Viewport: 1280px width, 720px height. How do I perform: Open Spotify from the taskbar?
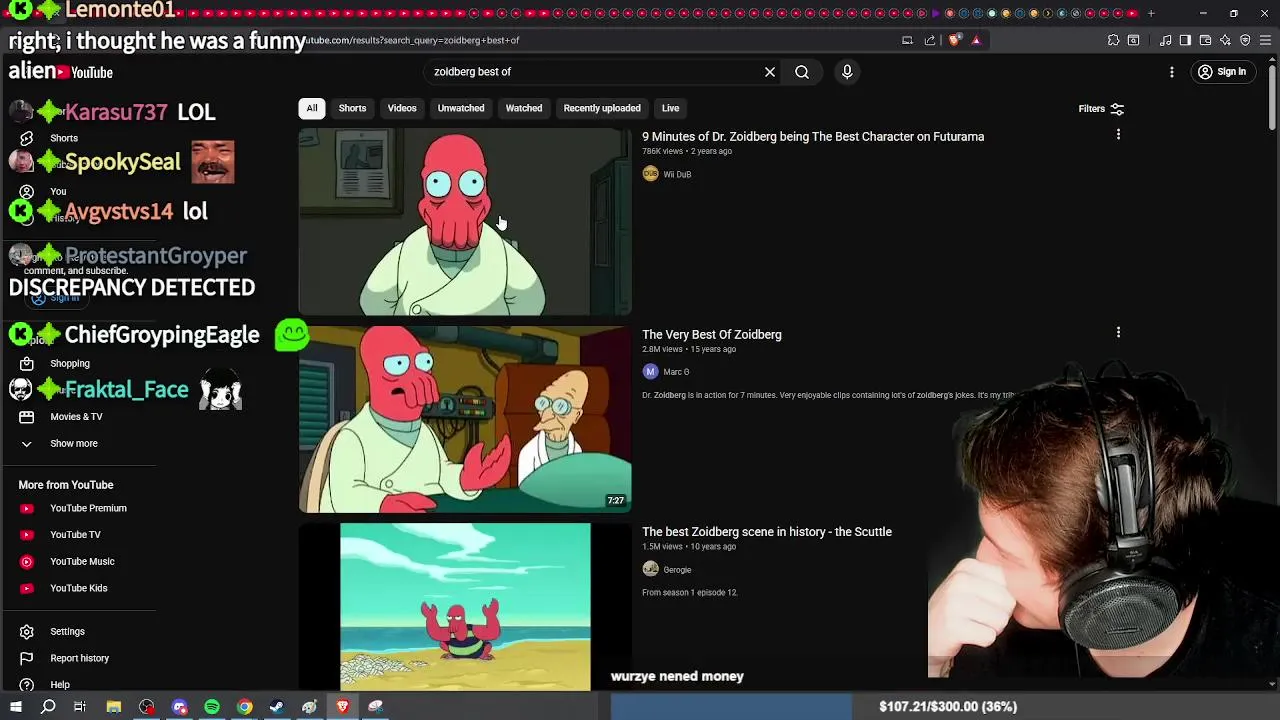click(212, 707)
